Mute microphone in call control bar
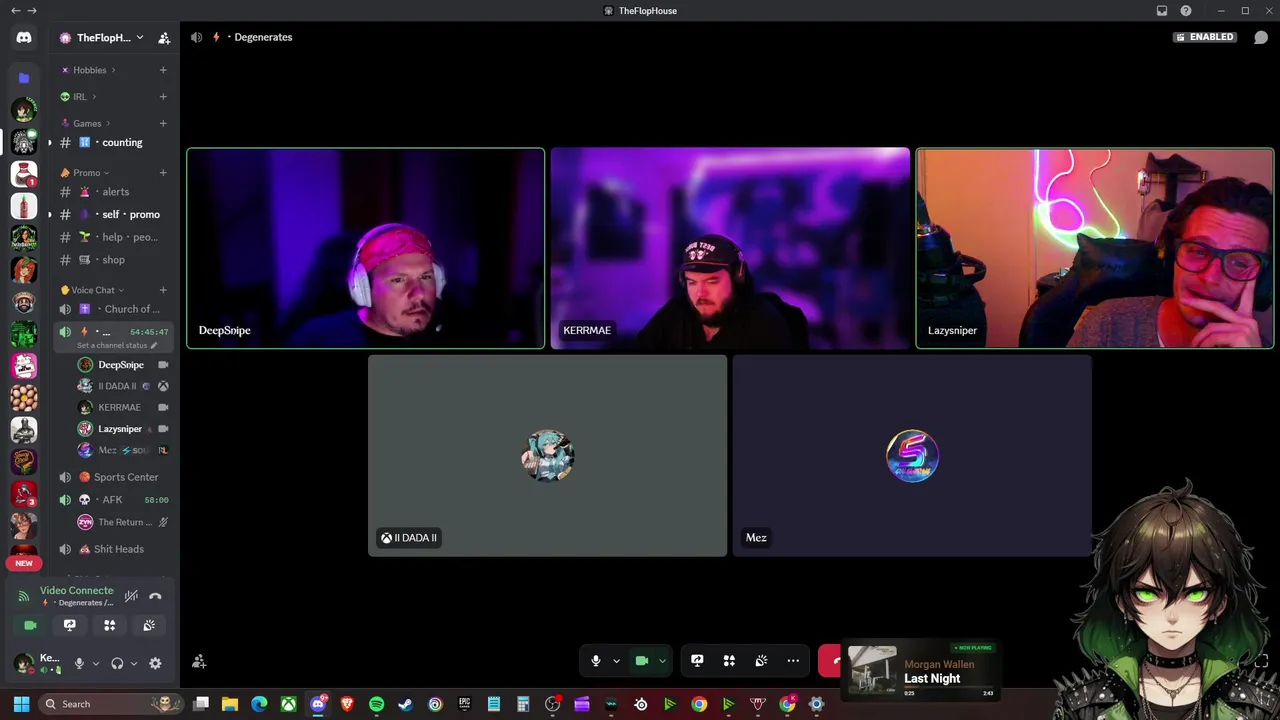The image size is (1280, 720). pos(596,661)
